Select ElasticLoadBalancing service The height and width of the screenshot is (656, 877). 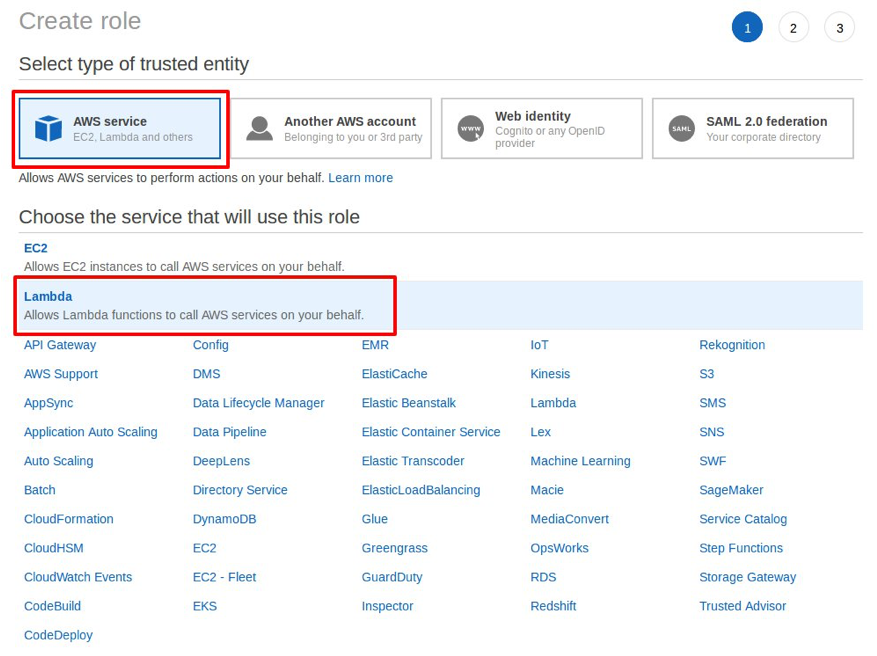(421, 490)
